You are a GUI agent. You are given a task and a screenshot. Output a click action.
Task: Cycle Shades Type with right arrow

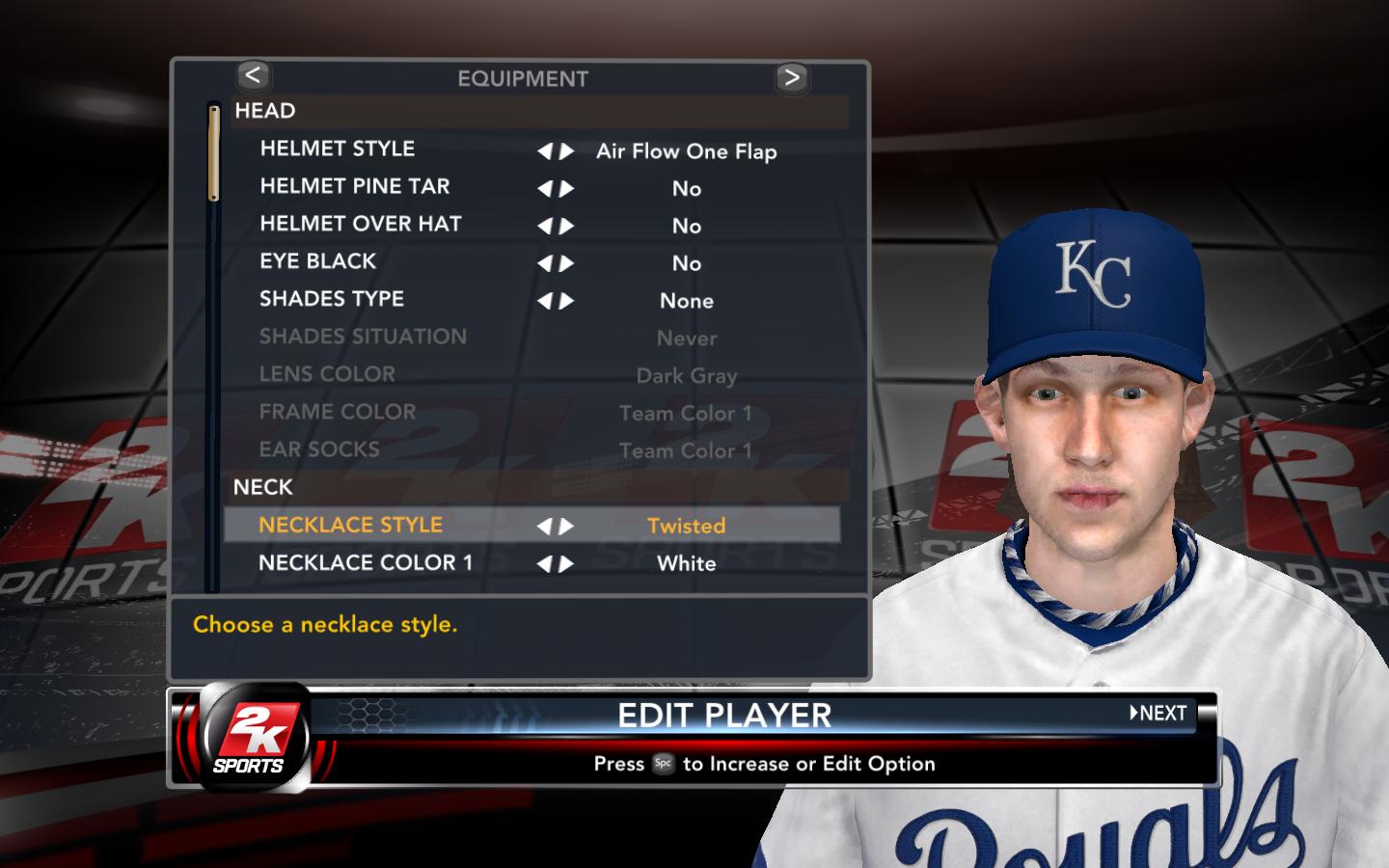(x=567, y=301)
